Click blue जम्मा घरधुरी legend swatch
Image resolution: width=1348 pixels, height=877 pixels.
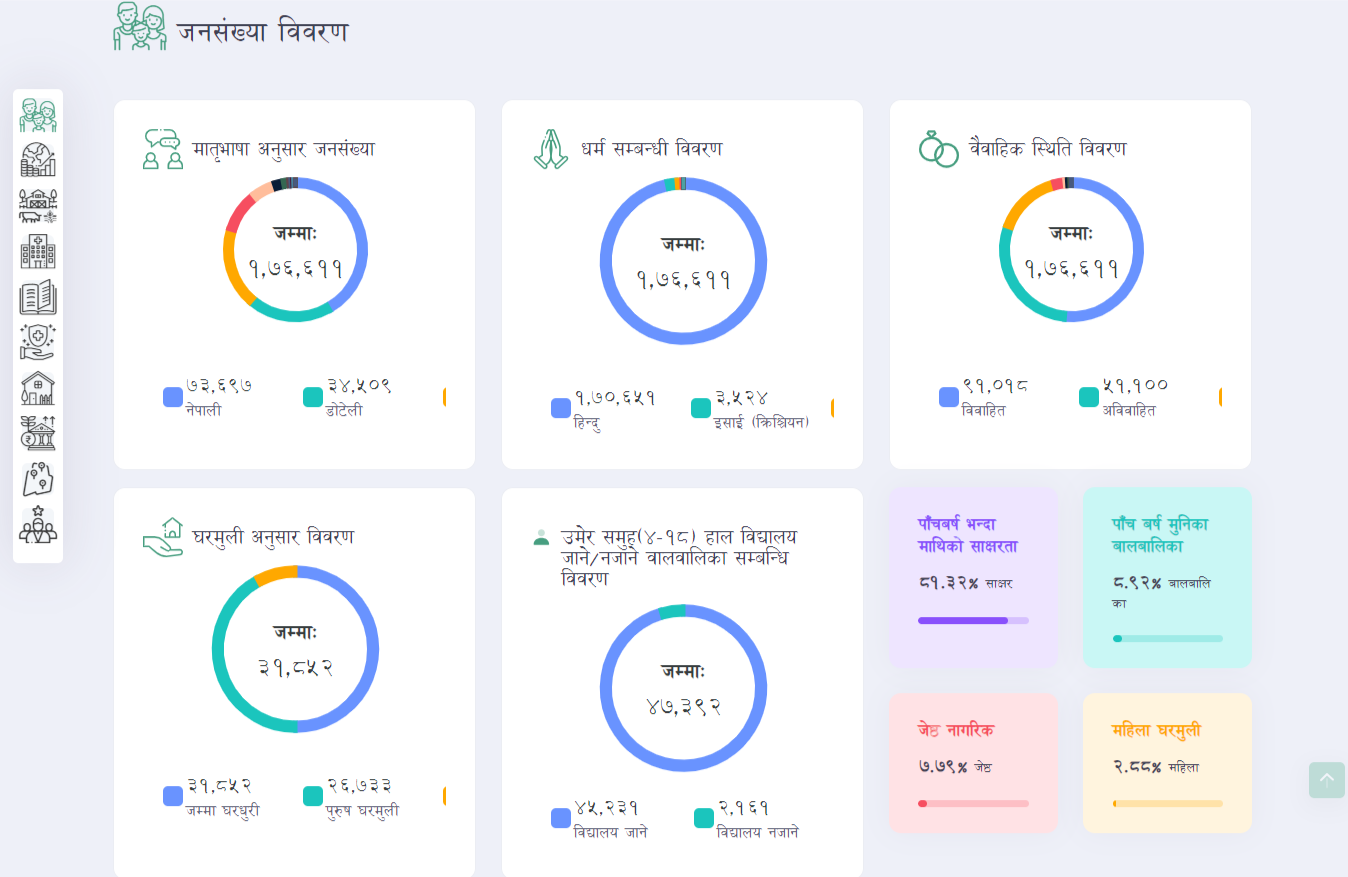pos(173,796)
